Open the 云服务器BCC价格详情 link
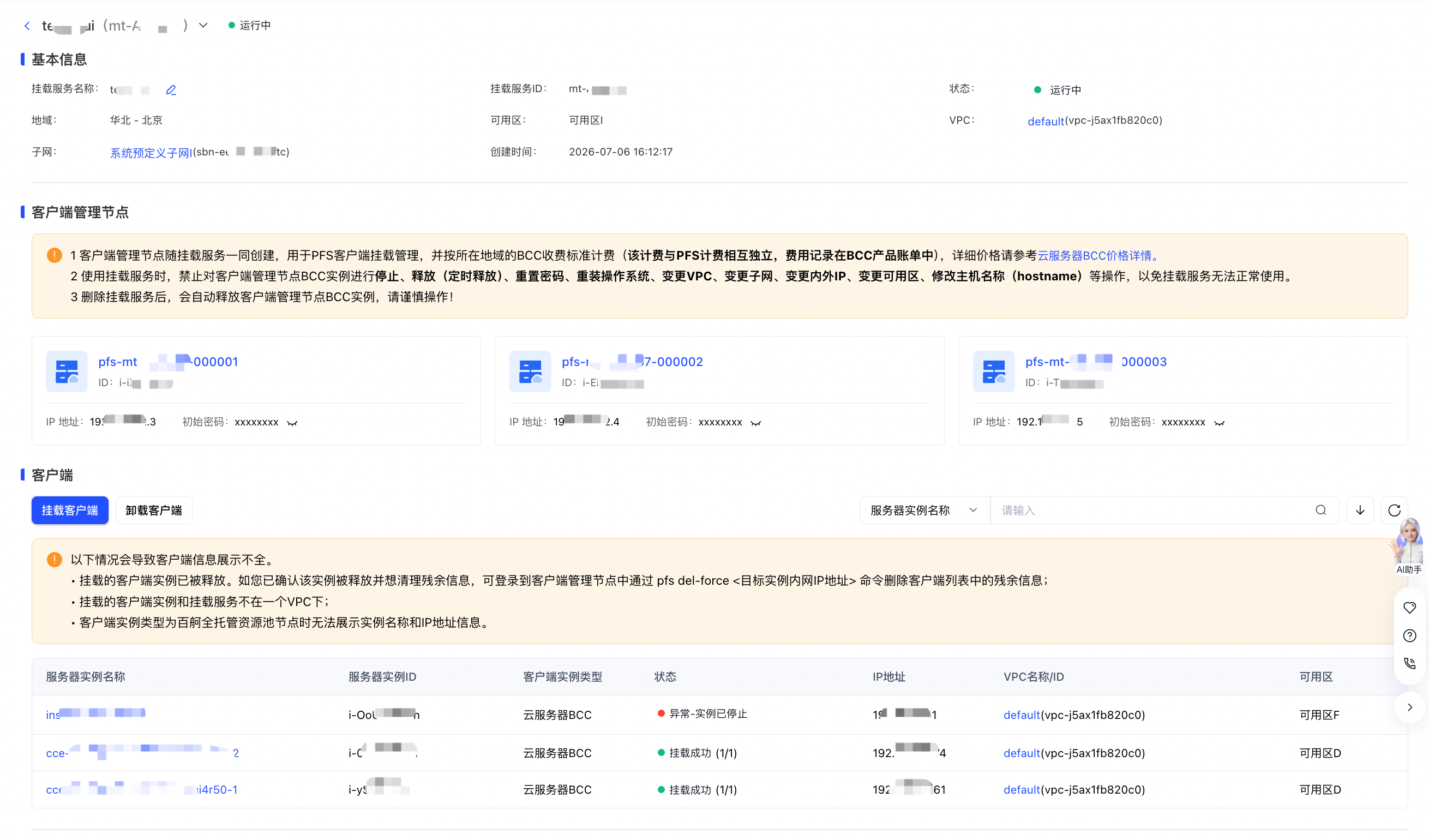The image size is (1429, 840). click(1097, 255)
